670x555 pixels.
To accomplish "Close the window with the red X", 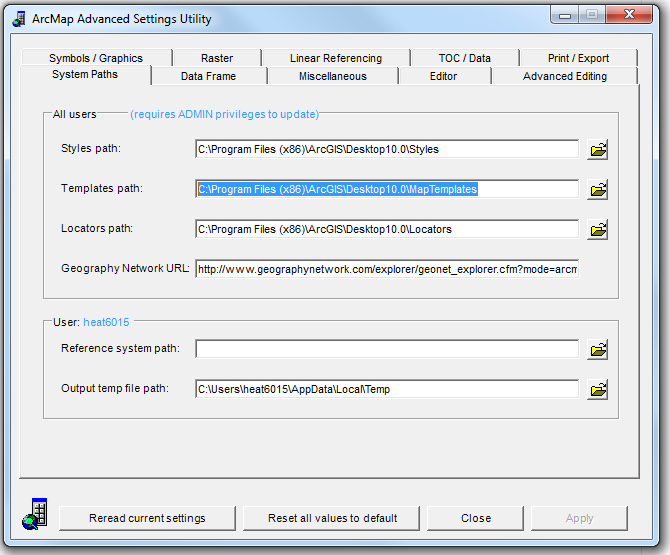I will point(629,15).
